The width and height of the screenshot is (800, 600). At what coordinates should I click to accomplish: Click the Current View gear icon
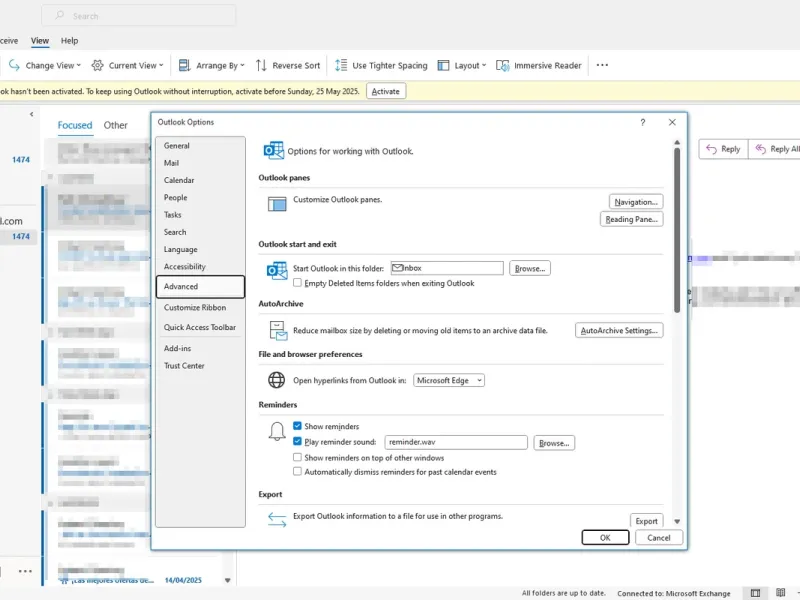pyautogui.click(x=97, y=65)
